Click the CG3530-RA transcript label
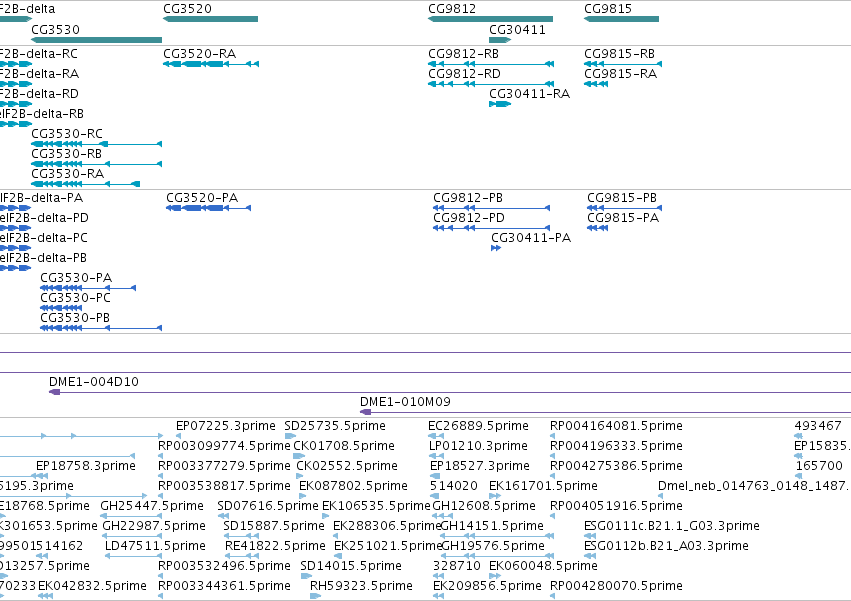 tap(68, 174)
